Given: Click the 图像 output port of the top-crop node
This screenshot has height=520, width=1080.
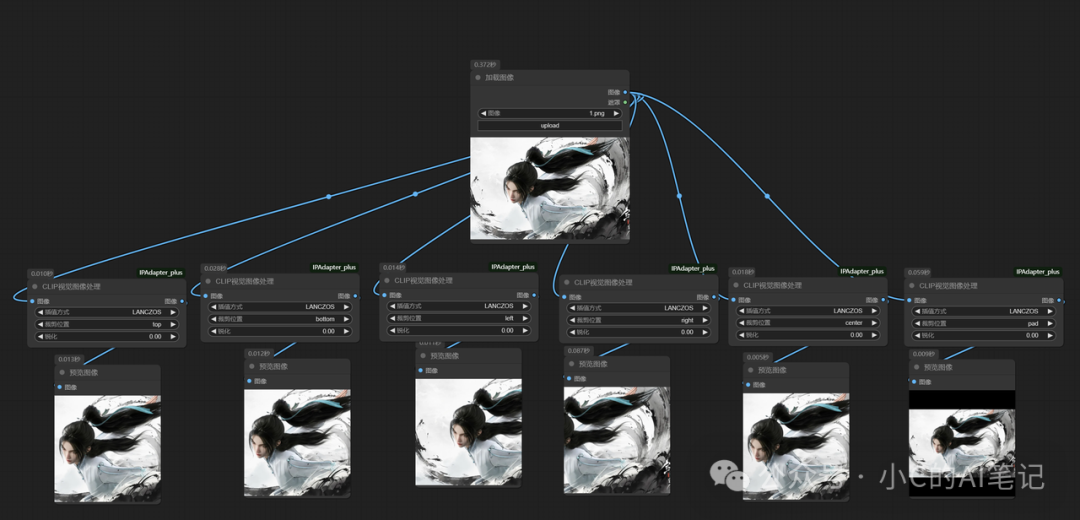Looking at the screenshot, I should pos(182,301).
